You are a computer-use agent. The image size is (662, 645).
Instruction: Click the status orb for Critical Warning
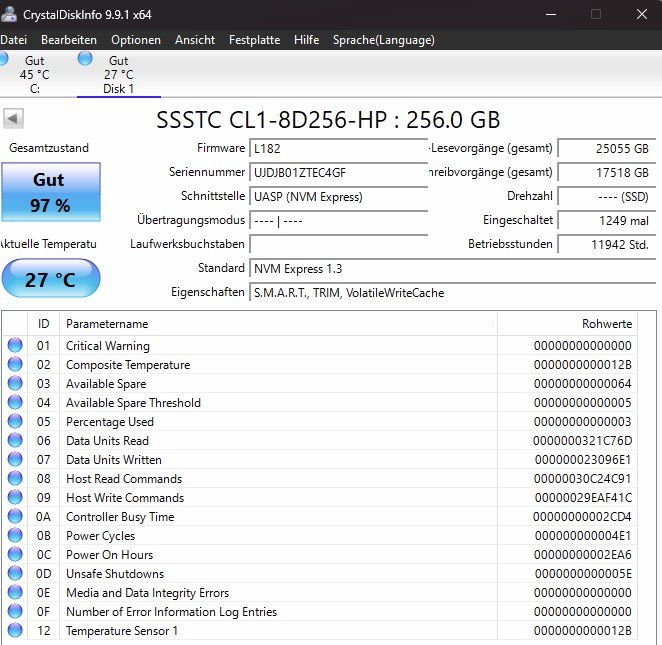point(15,345)
